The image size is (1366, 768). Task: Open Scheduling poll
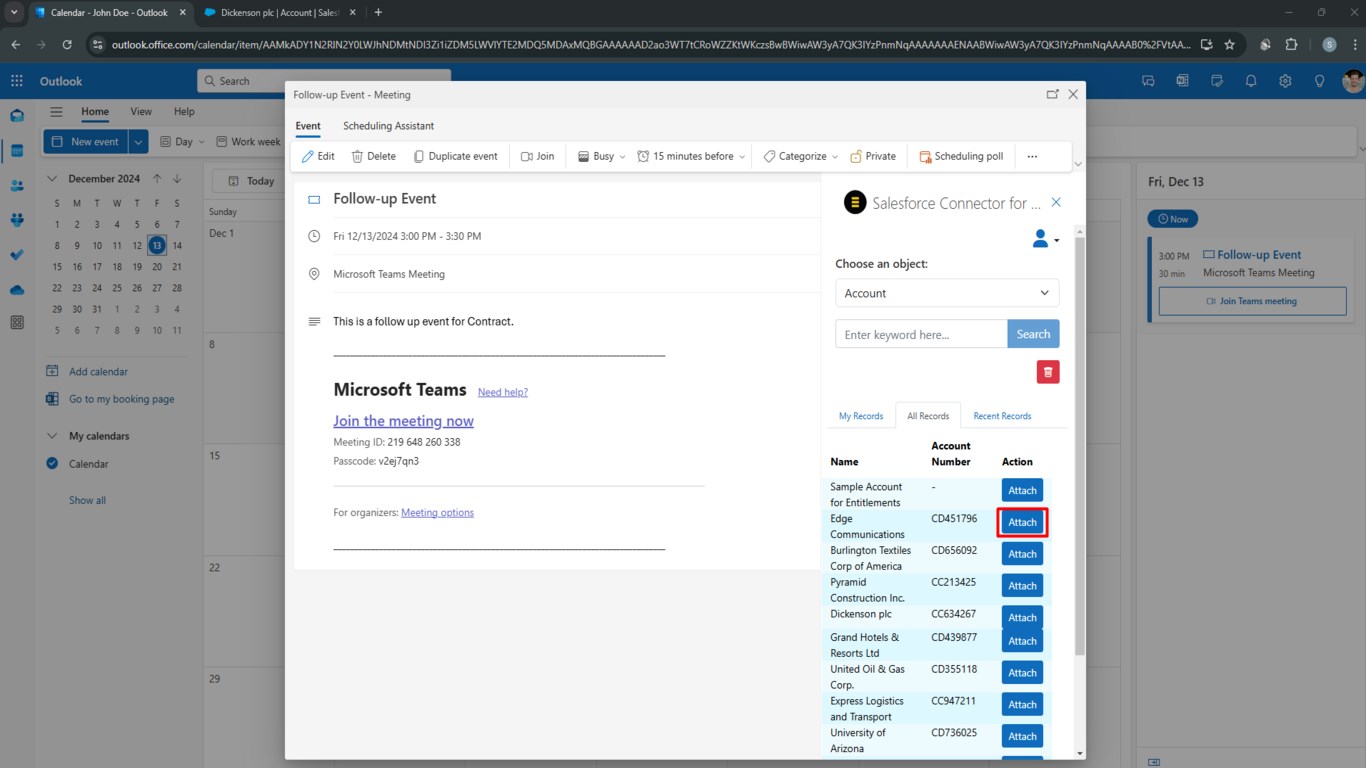click(x=961, y=156)
